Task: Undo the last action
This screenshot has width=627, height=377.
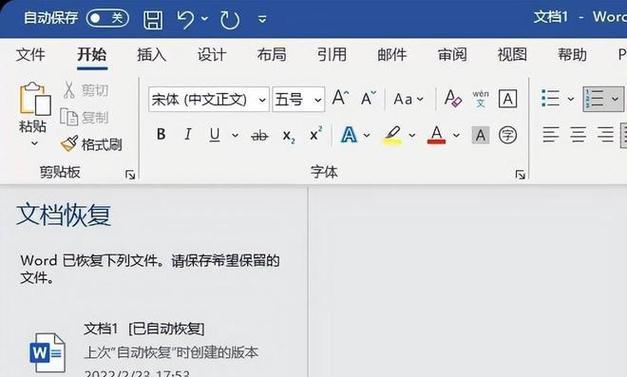Action: pos(185,19)
